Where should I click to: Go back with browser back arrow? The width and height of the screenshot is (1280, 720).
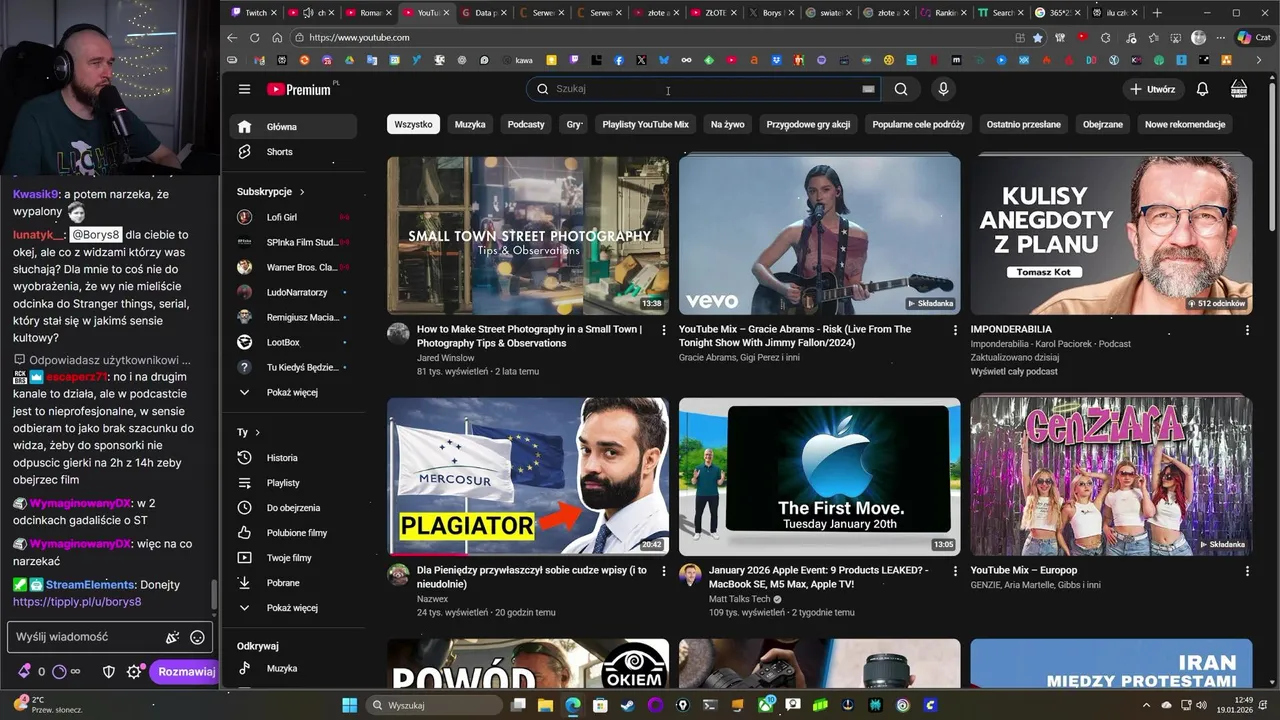[x=232, y=38]
